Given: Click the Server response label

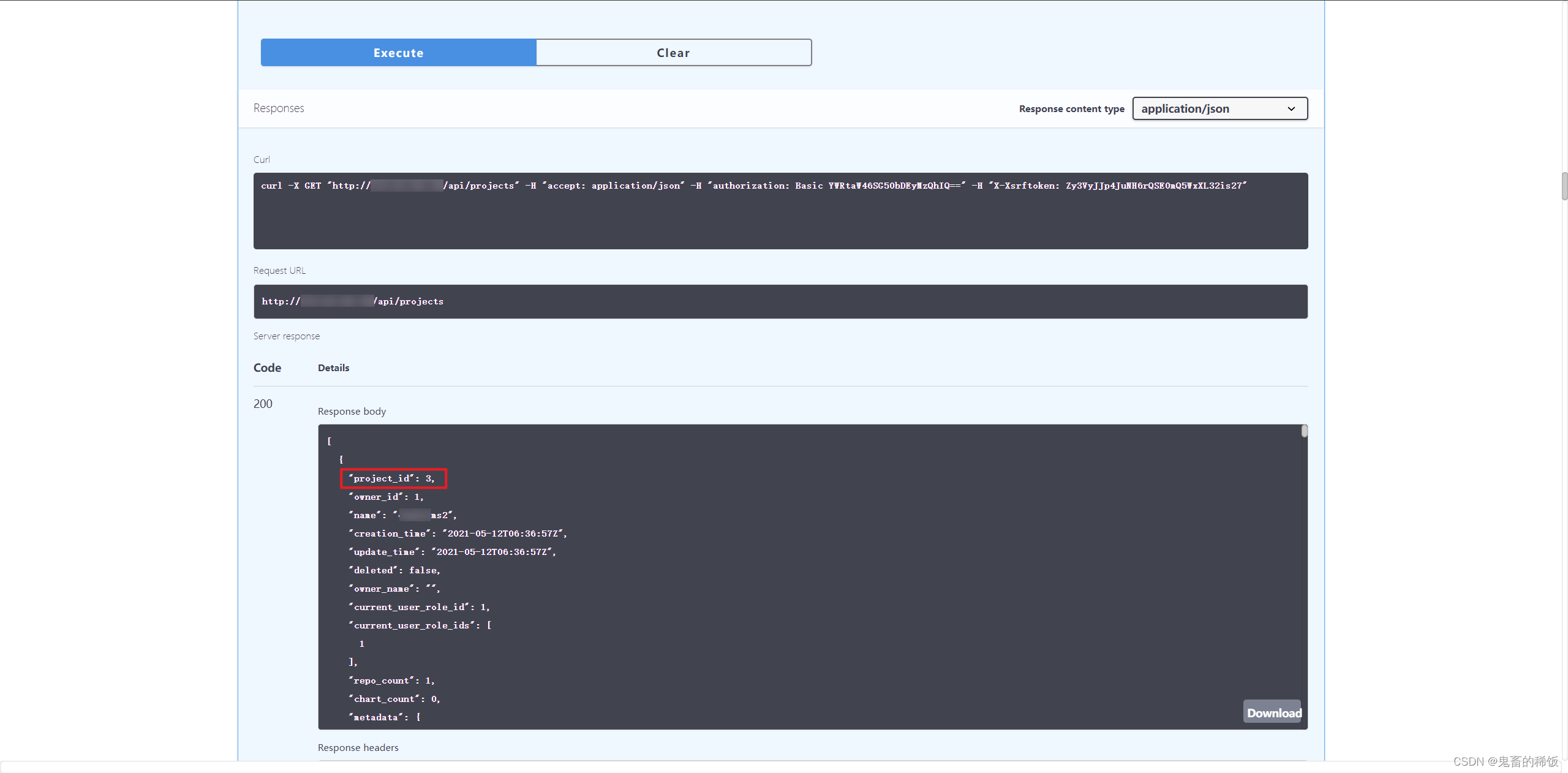Looking at the screenshot, I should coord(287,336).
